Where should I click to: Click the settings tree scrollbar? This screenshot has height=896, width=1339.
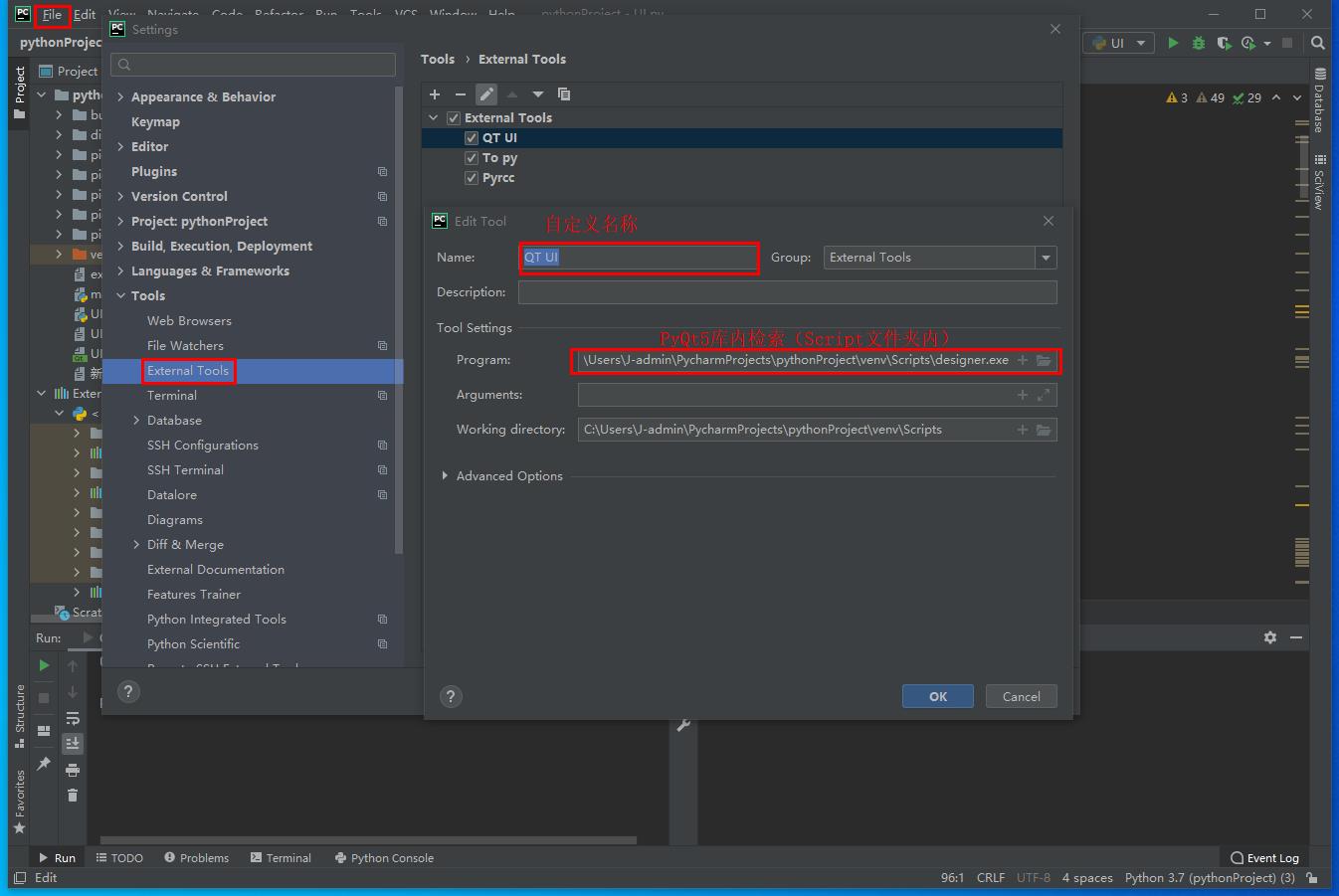[x=399, y=318]
